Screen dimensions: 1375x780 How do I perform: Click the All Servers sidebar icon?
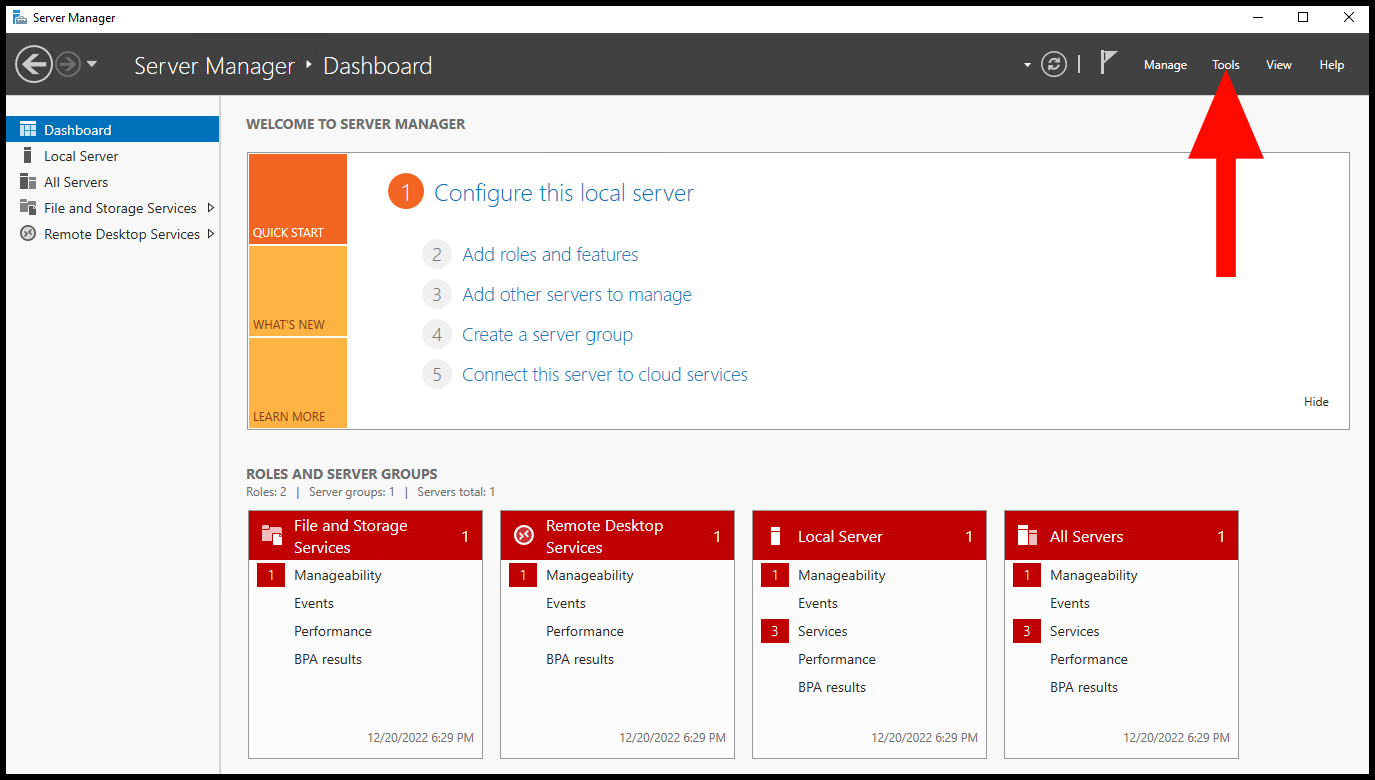[x=28, y=181]
